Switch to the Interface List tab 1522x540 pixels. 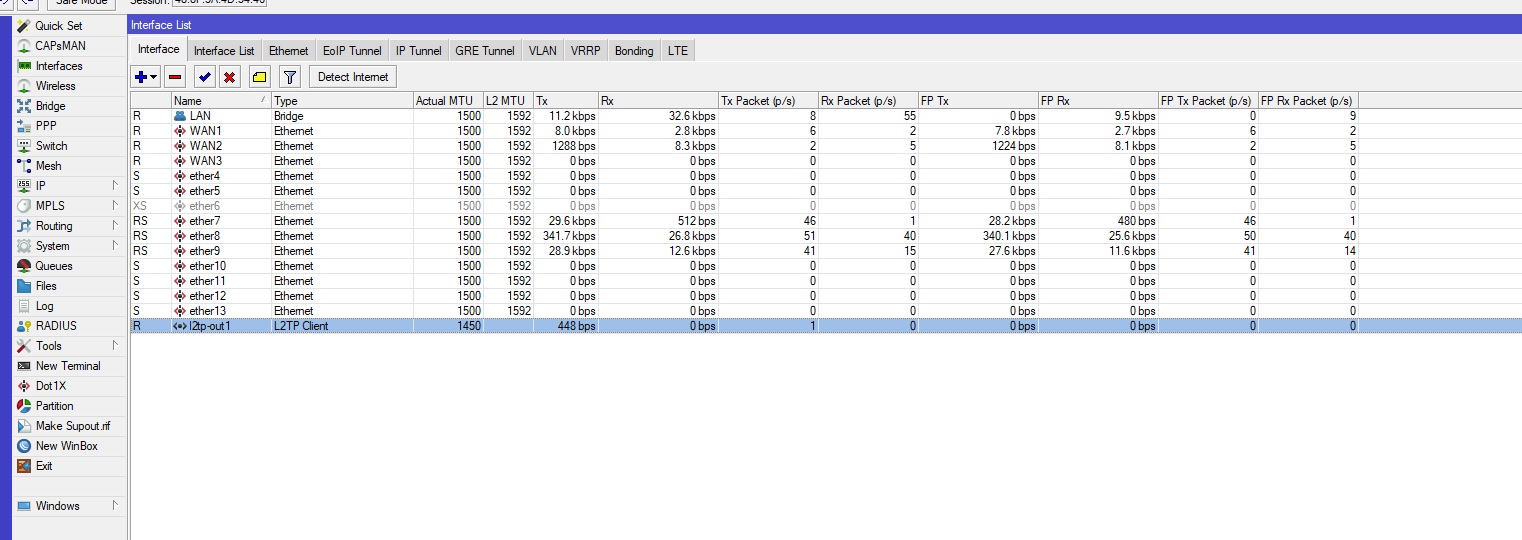point(224,50)
